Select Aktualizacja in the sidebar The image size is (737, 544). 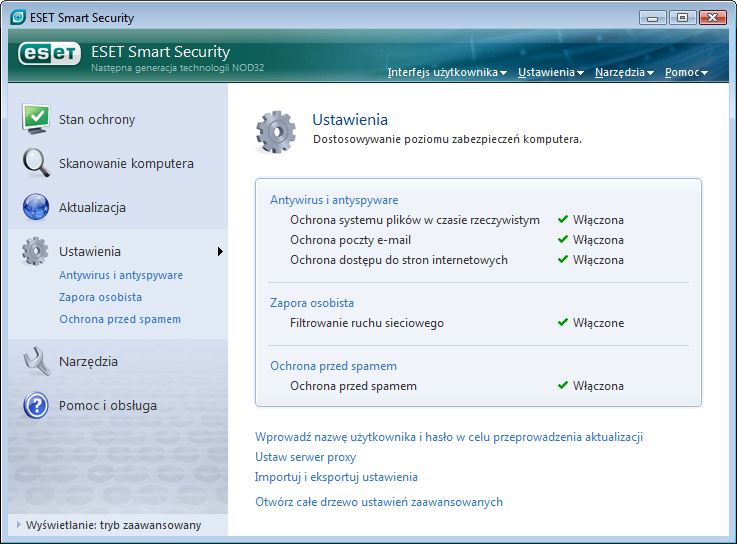(92, 207)
